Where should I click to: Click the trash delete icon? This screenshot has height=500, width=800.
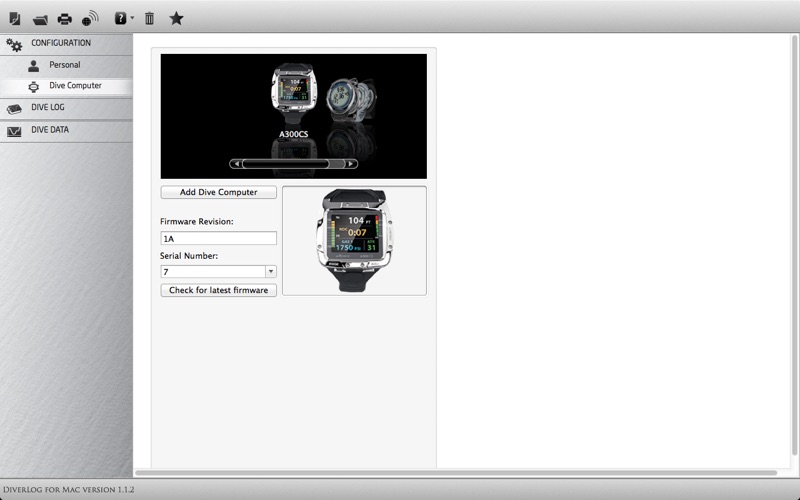coord(149,19)
